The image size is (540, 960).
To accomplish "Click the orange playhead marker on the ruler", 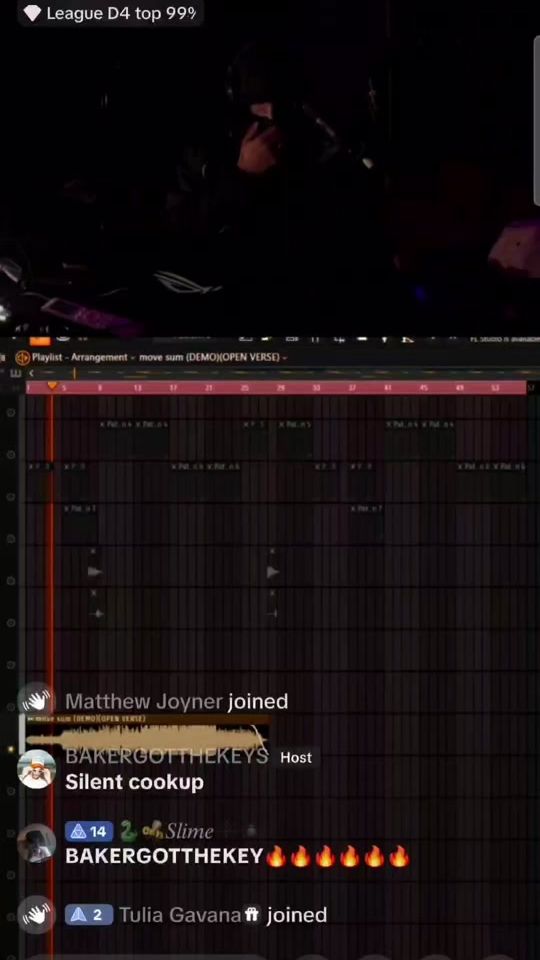I will (52, 386).
